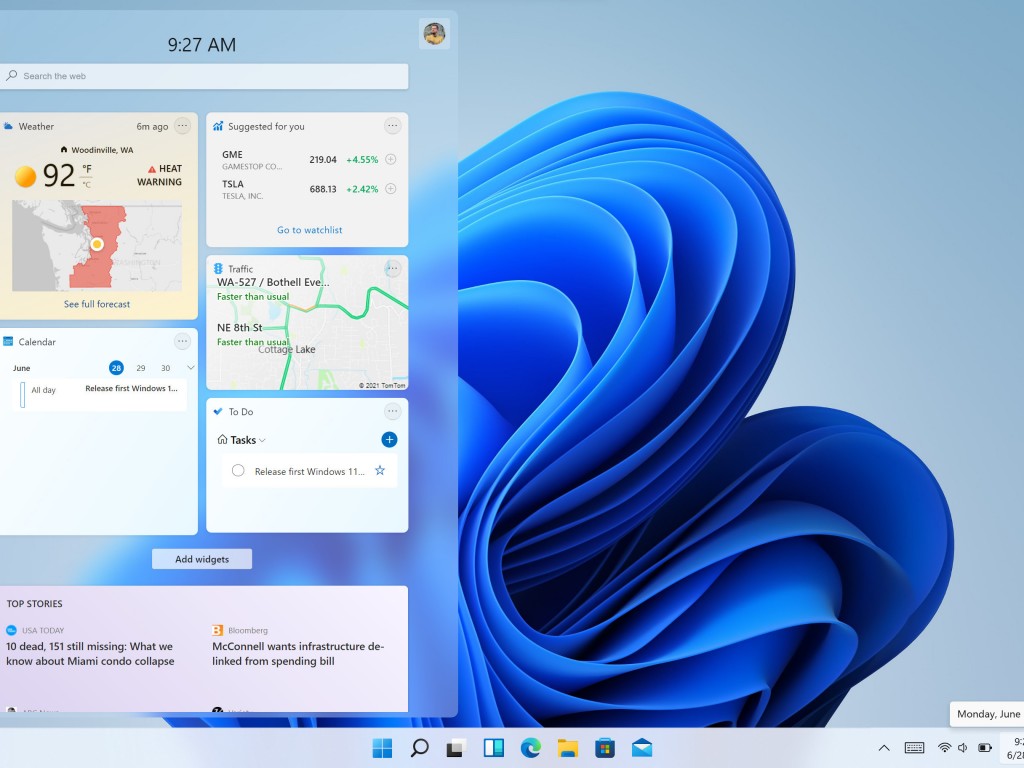
Task: Open To Do widget more options menu
Action: 392,411
